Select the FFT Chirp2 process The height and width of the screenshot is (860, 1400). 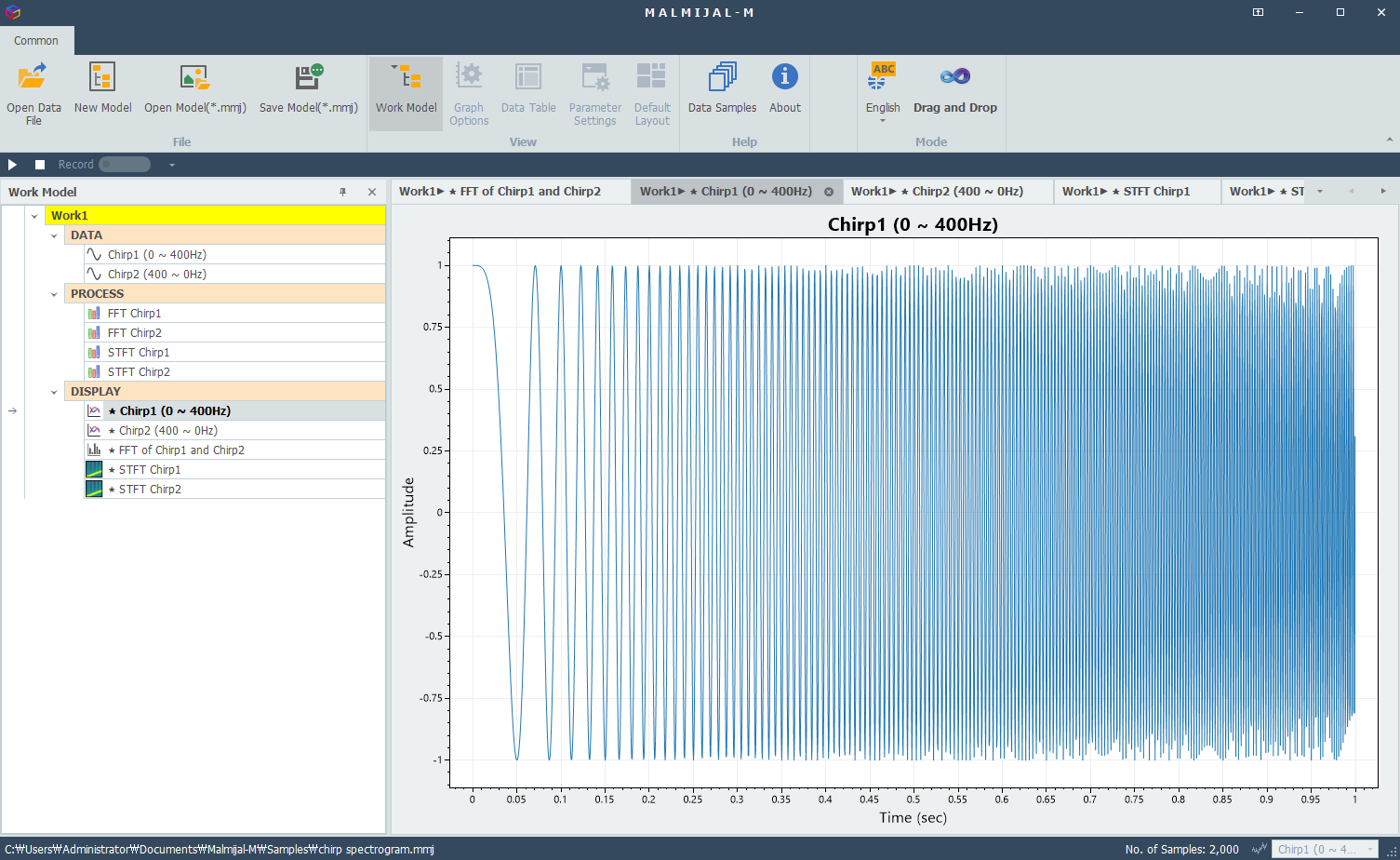click(x=234, y=333)
